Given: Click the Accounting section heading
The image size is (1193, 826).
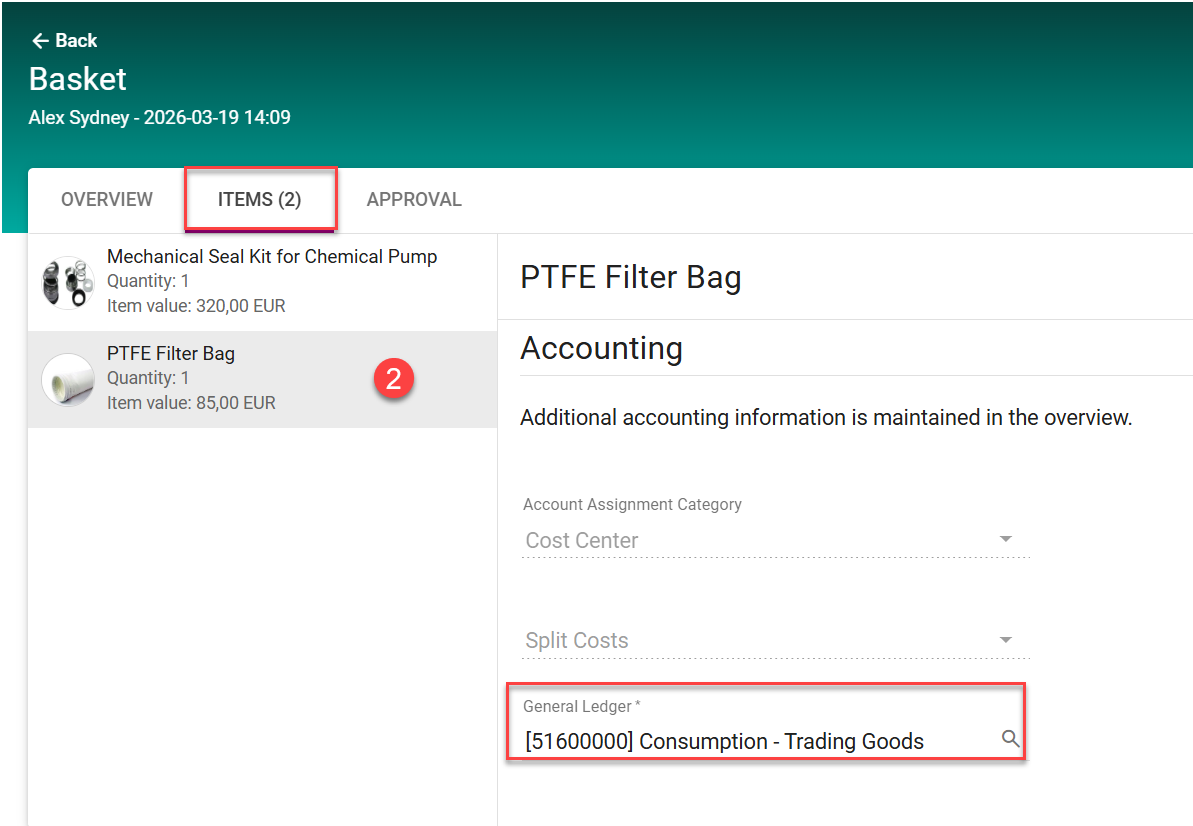Looking at the screenshot, I should (x=601, y=348).
